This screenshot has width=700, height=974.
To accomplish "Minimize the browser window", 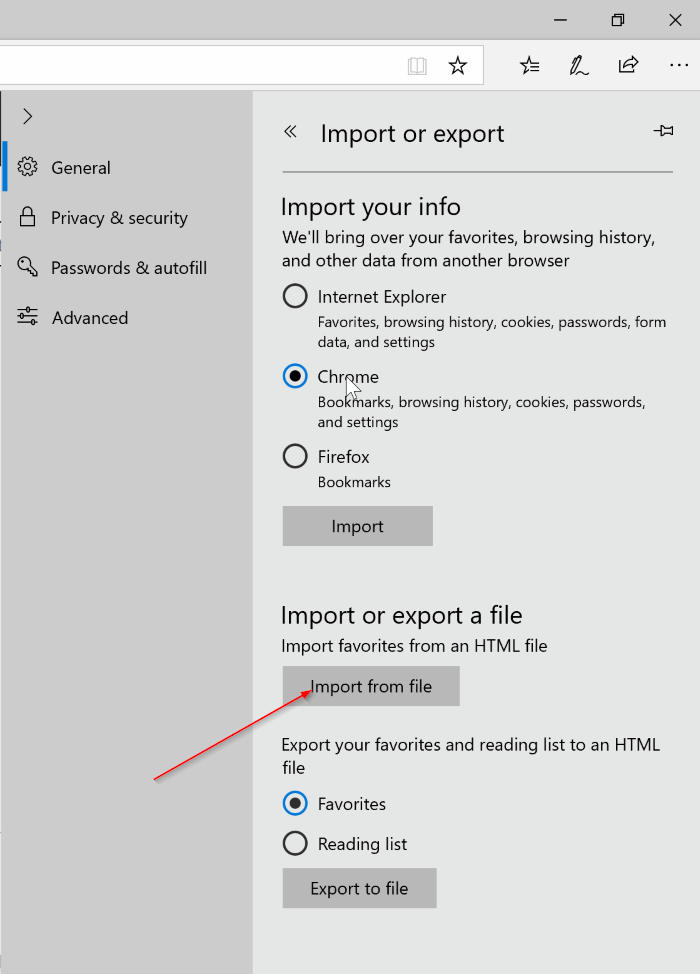I will point(560,20).
